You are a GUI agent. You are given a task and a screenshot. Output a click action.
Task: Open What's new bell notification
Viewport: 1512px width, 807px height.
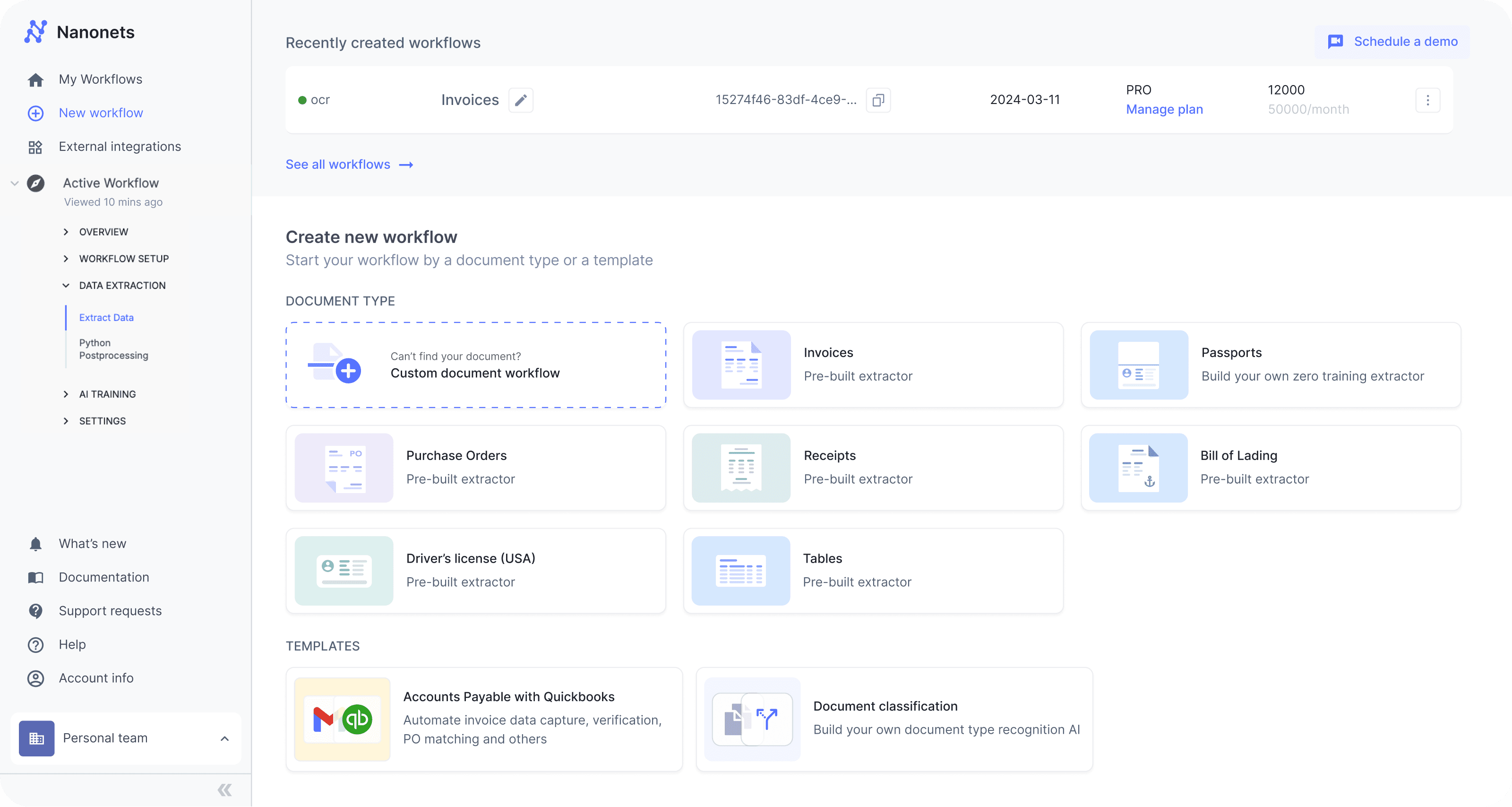pyautogui.click(x=35, y=543)
